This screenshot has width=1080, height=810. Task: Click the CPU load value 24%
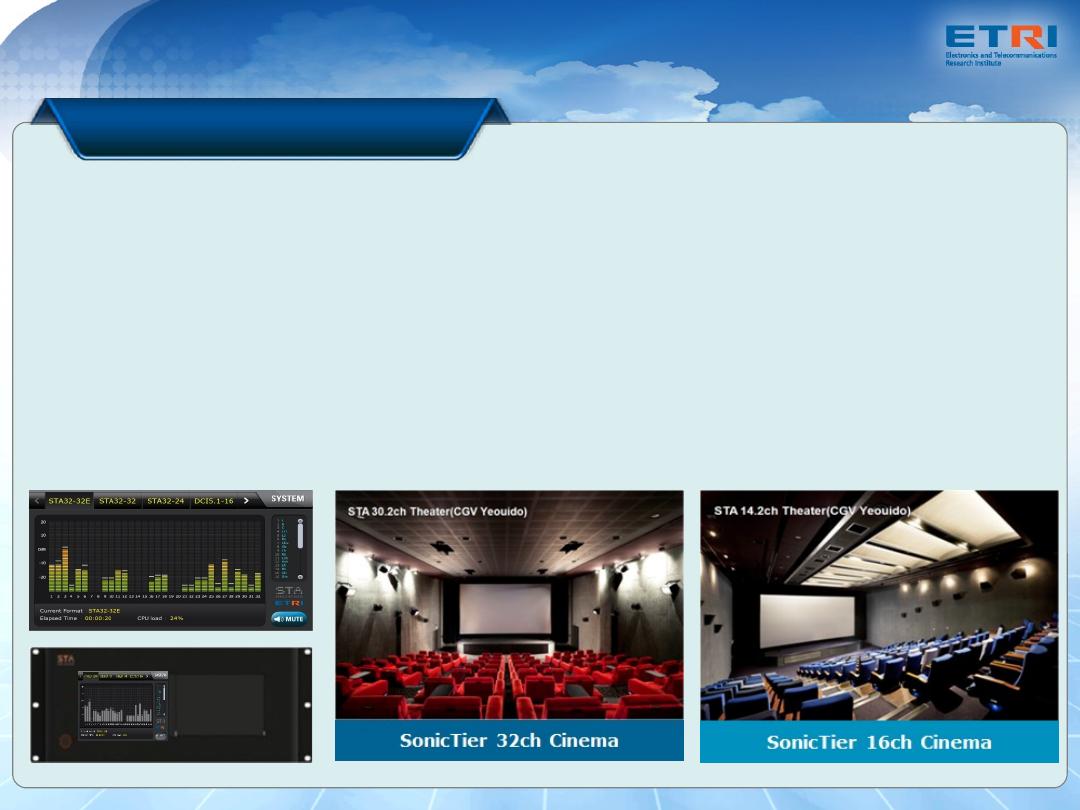click(x=176, y=619)
